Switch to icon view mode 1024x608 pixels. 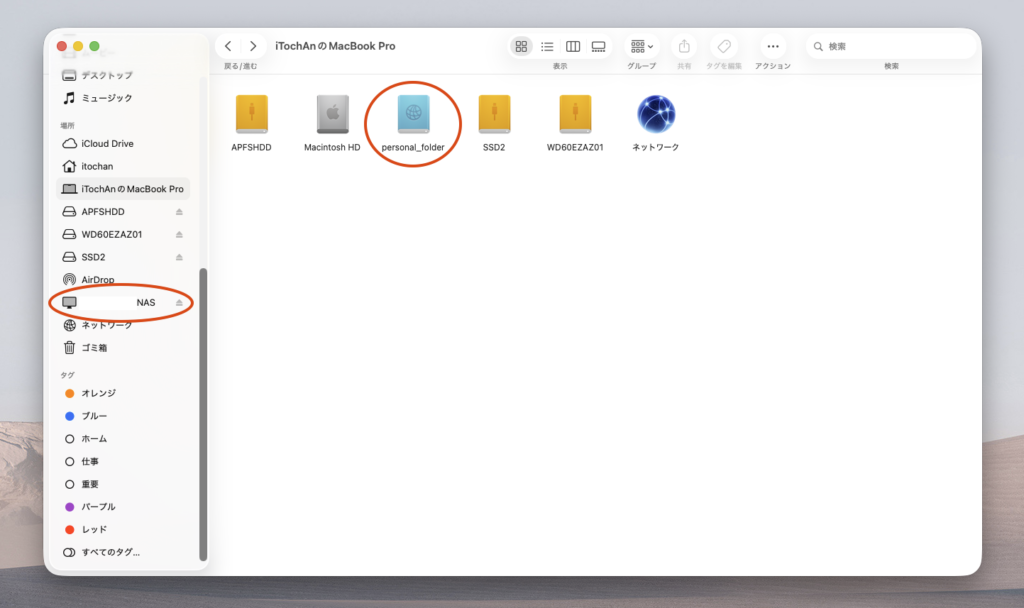tap(521, 47)
